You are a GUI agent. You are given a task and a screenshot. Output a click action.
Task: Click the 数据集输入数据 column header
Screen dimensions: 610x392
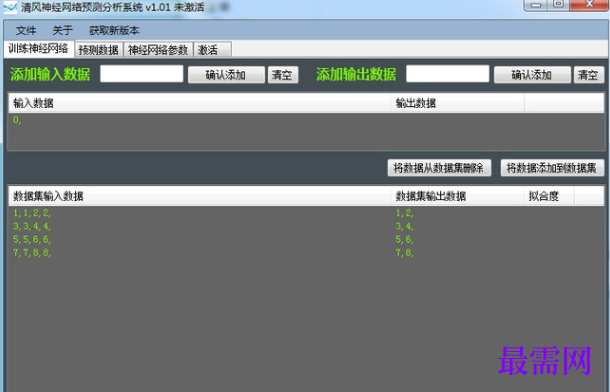point(200,196)
